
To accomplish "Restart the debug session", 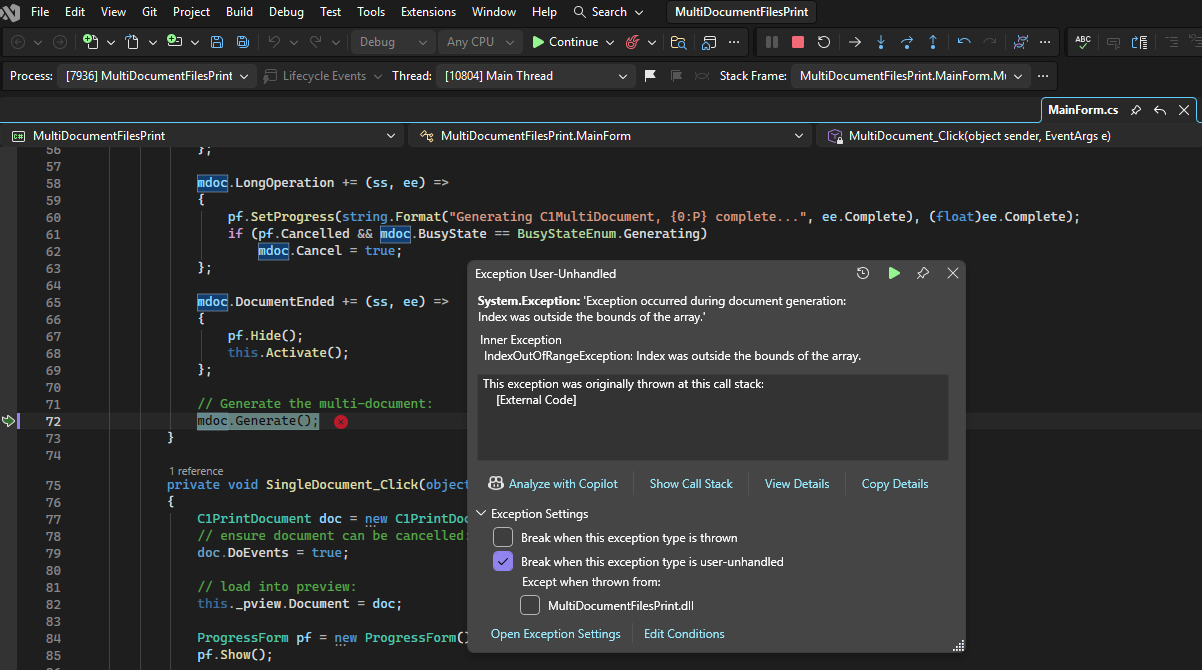I will [x=823, y=42].
